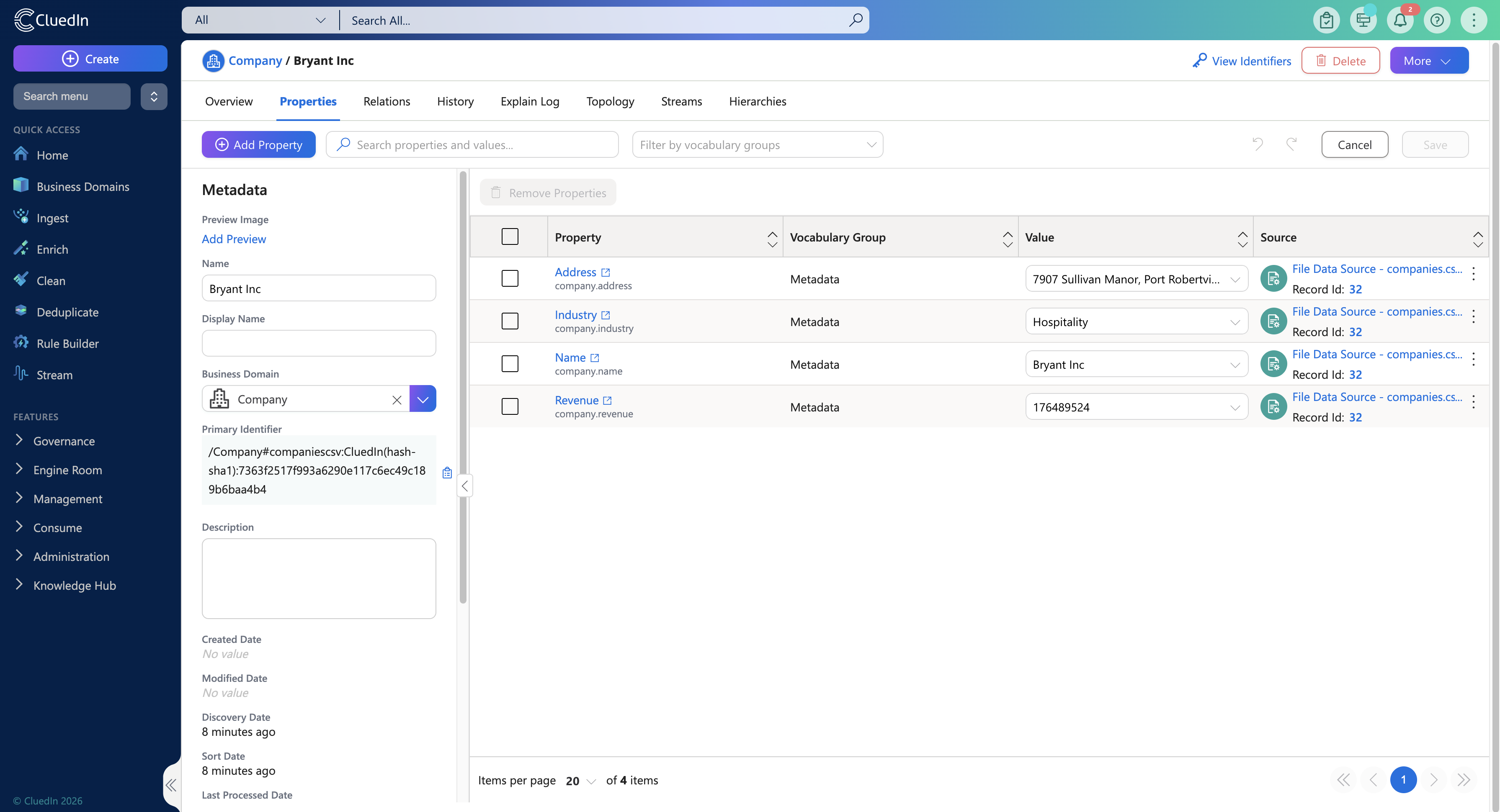Open Address vocabulary key external link icon
The width and height of the screenshot is (1500, 812).
(x=606, y=272)
